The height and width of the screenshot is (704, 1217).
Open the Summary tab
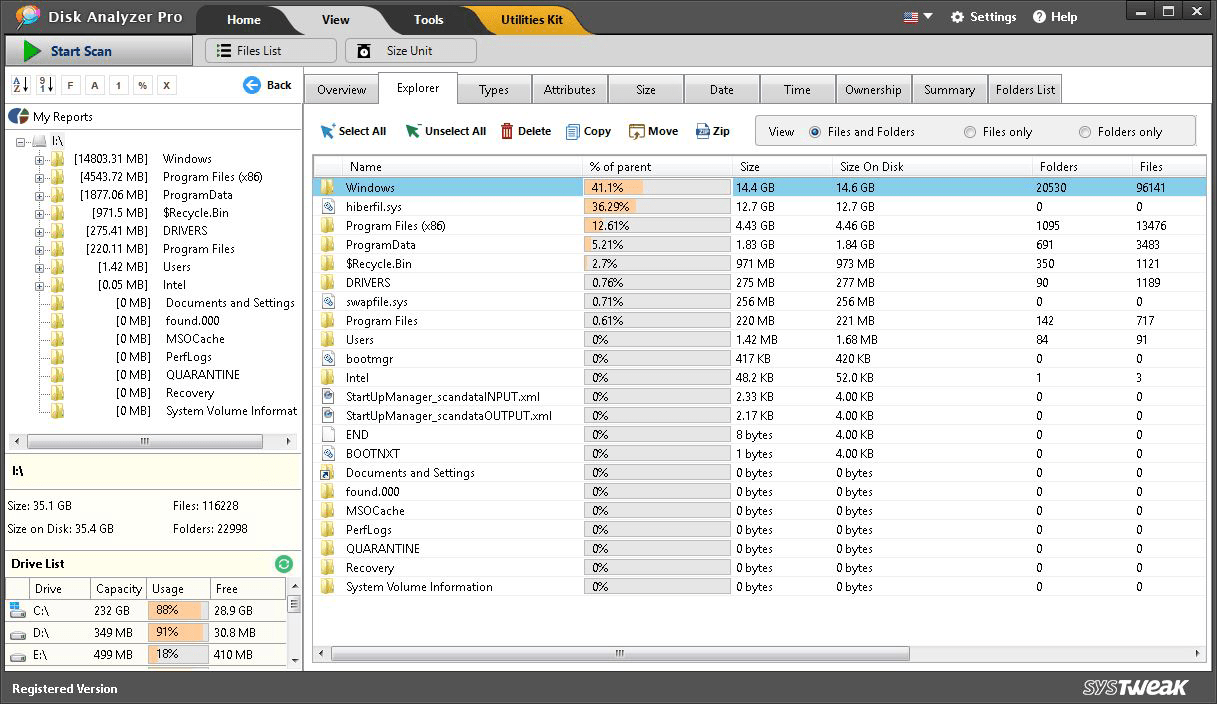[949, 90]
